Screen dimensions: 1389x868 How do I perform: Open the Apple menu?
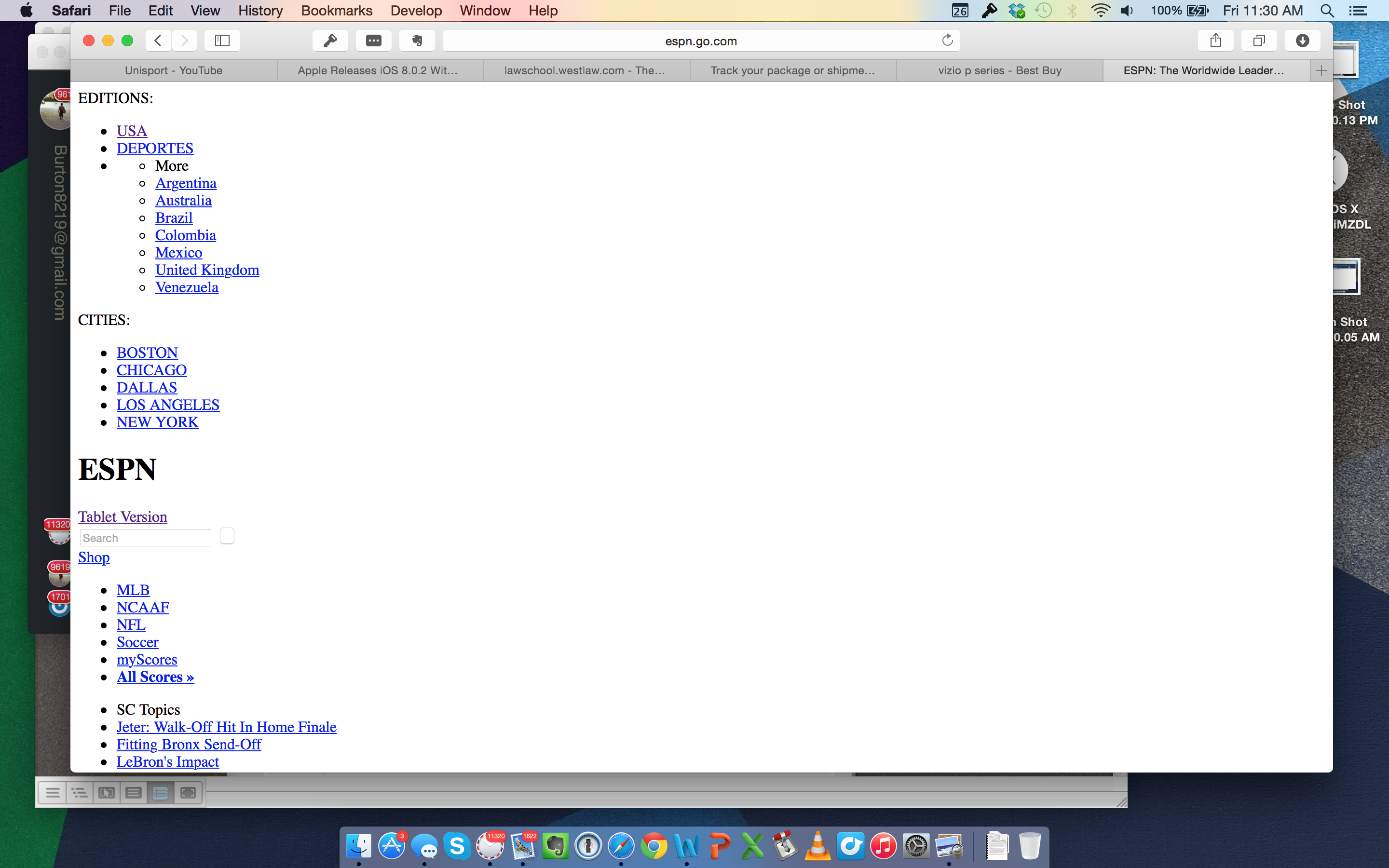(x=26, y=10)
